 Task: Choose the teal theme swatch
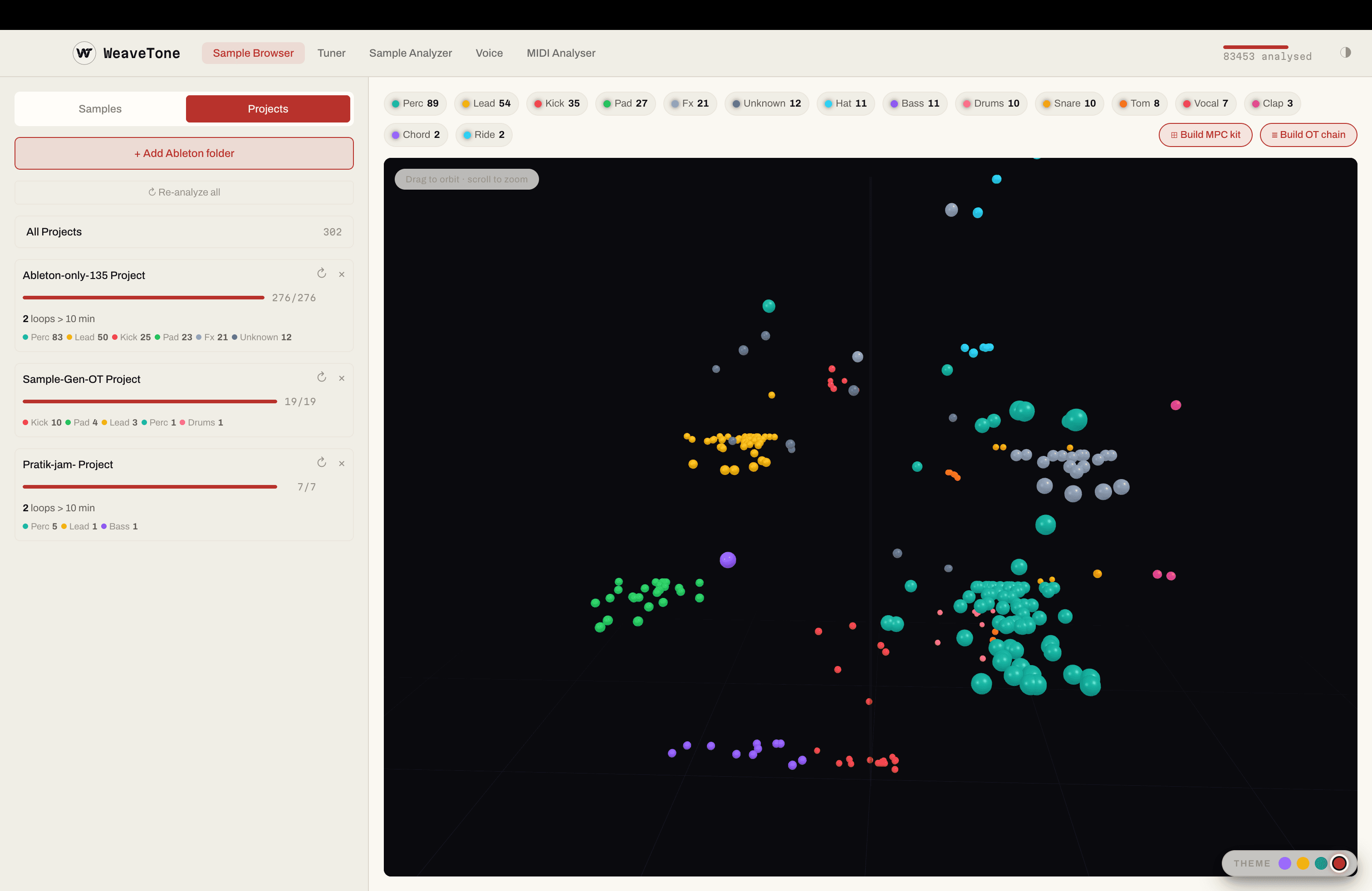coord(1321,863)
